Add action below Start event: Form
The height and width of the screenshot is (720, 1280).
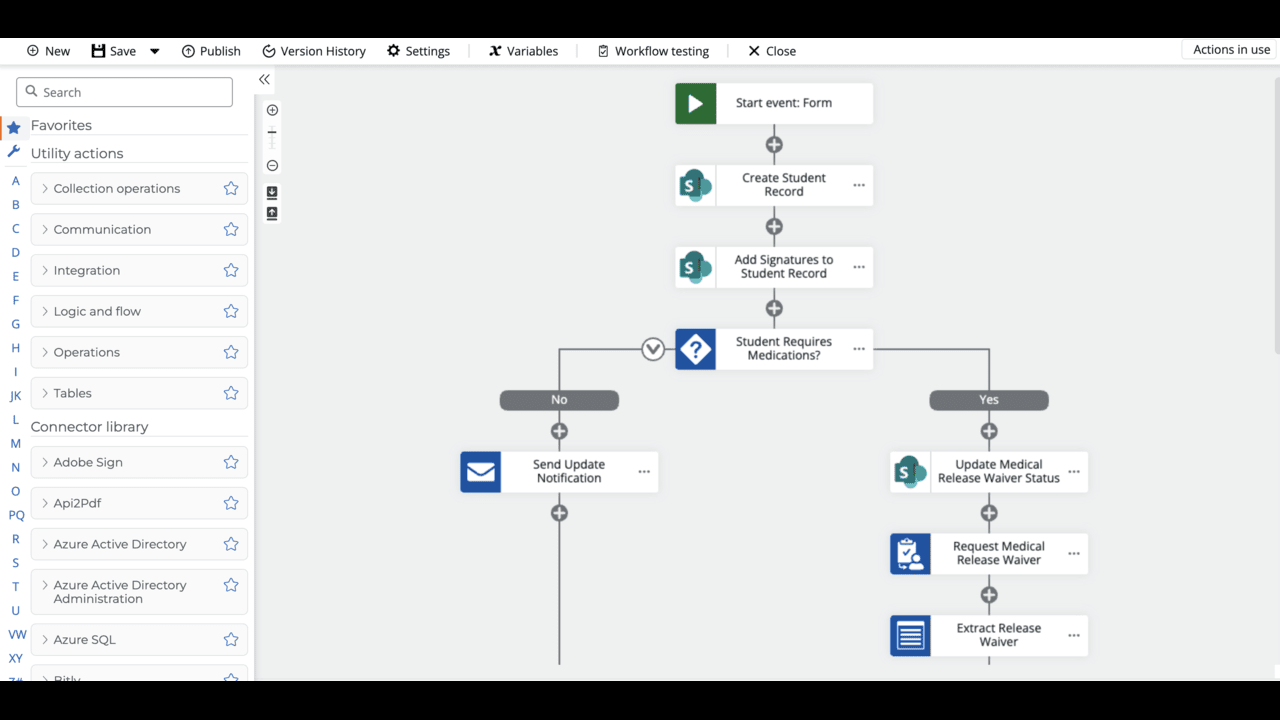click(x=774, y=145)
